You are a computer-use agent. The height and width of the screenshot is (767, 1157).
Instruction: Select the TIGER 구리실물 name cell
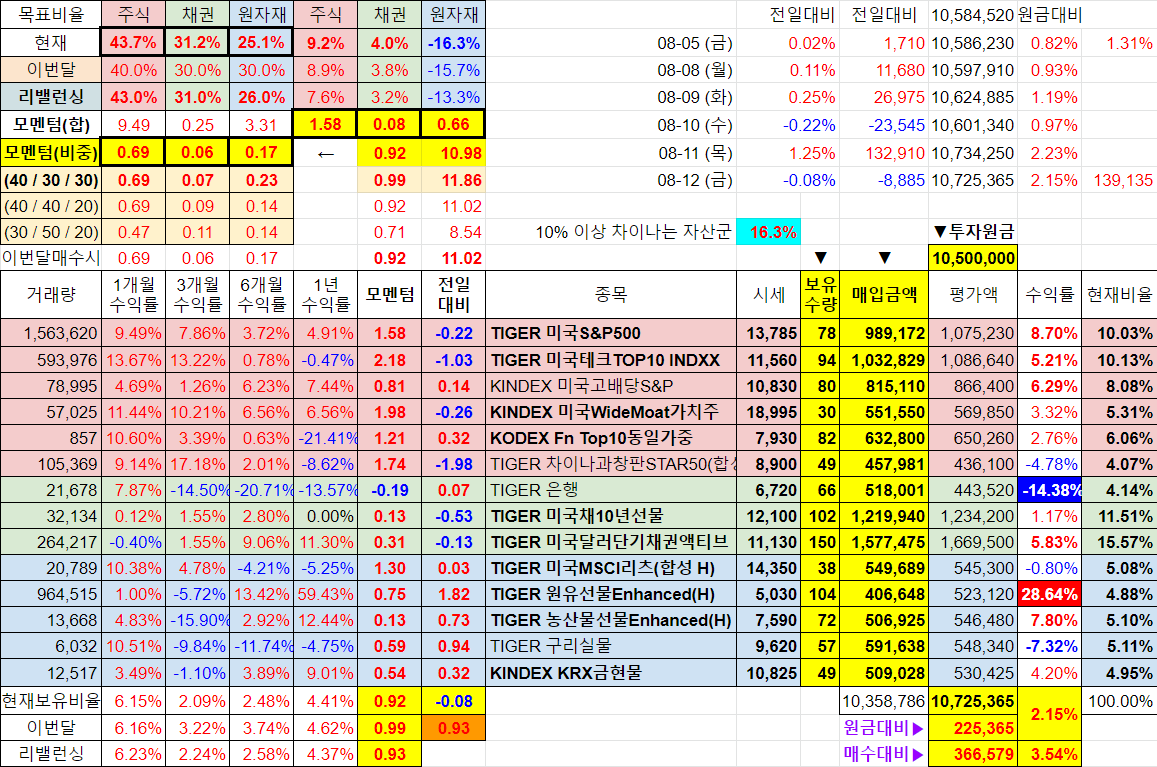[x=611, y=646]
